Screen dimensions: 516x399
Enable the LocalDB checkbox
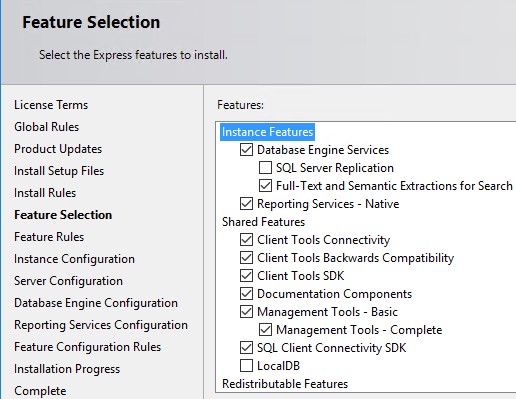click(246, 366)
